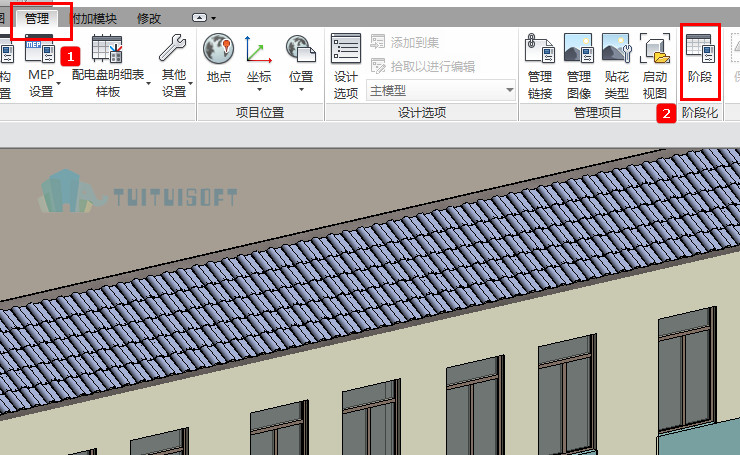740x455 pixels.
Task: Switch to the 修改 ribbon tab
Action: click(x=149, y=19)
